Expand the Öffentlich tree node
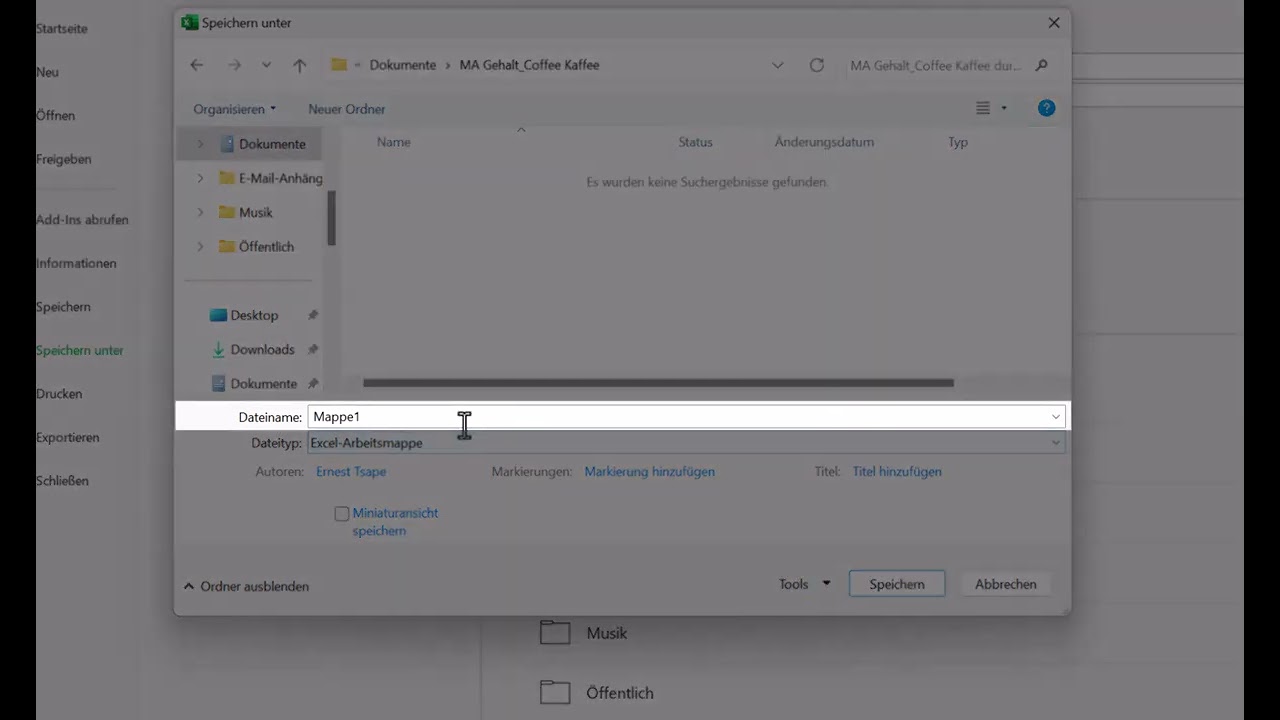 pos(200,246)
